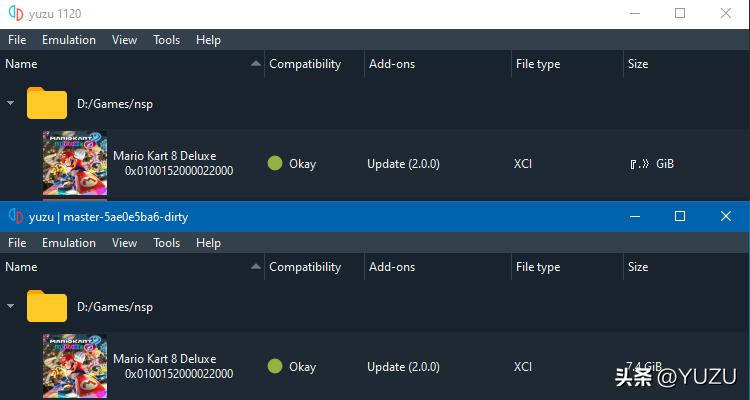Click the green Okay compatibility dot in bottom window

click(275, 366)
